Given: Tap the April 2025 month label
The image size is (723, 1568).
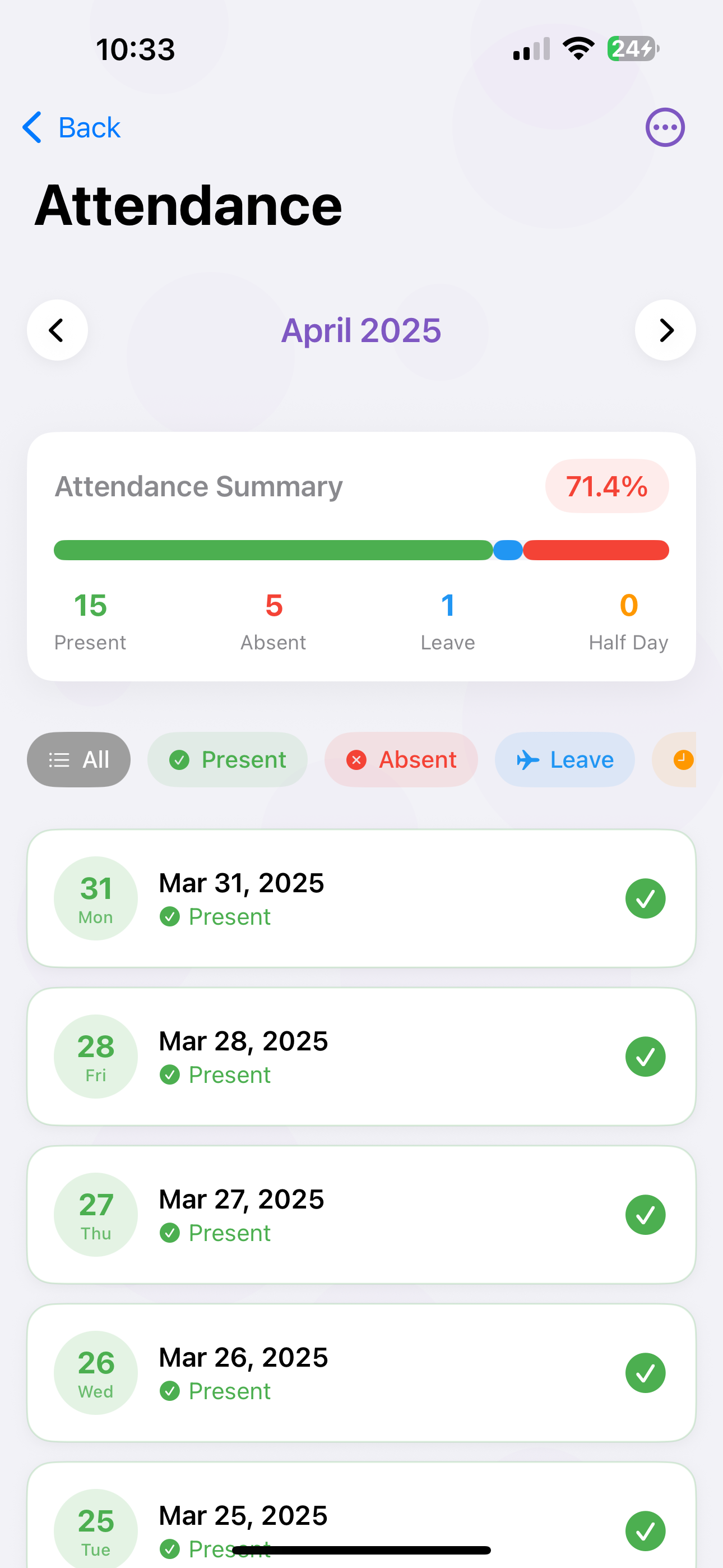Looking at the screenshot, I should (x=361, y=330).
